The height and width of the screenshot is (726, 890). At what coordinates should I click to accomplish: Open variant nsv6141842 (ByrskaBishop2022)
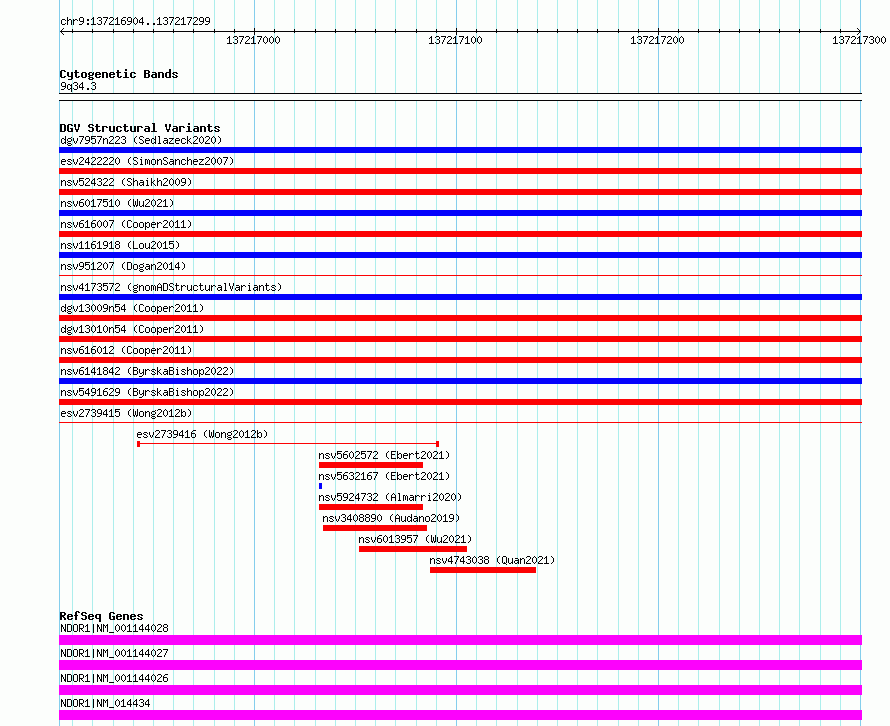147,371
